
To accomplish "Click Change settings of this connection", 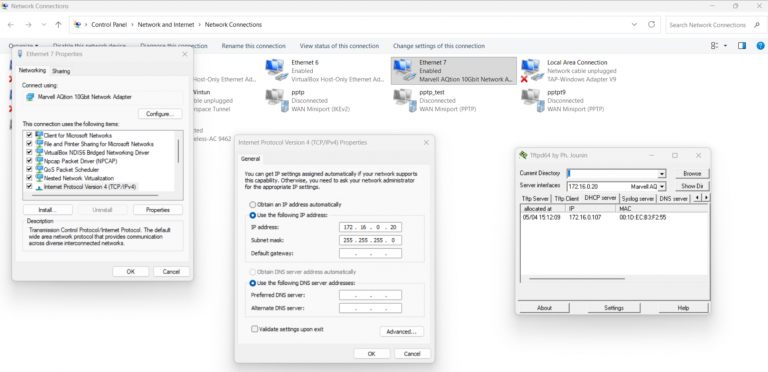I will [x=439, y=46].
